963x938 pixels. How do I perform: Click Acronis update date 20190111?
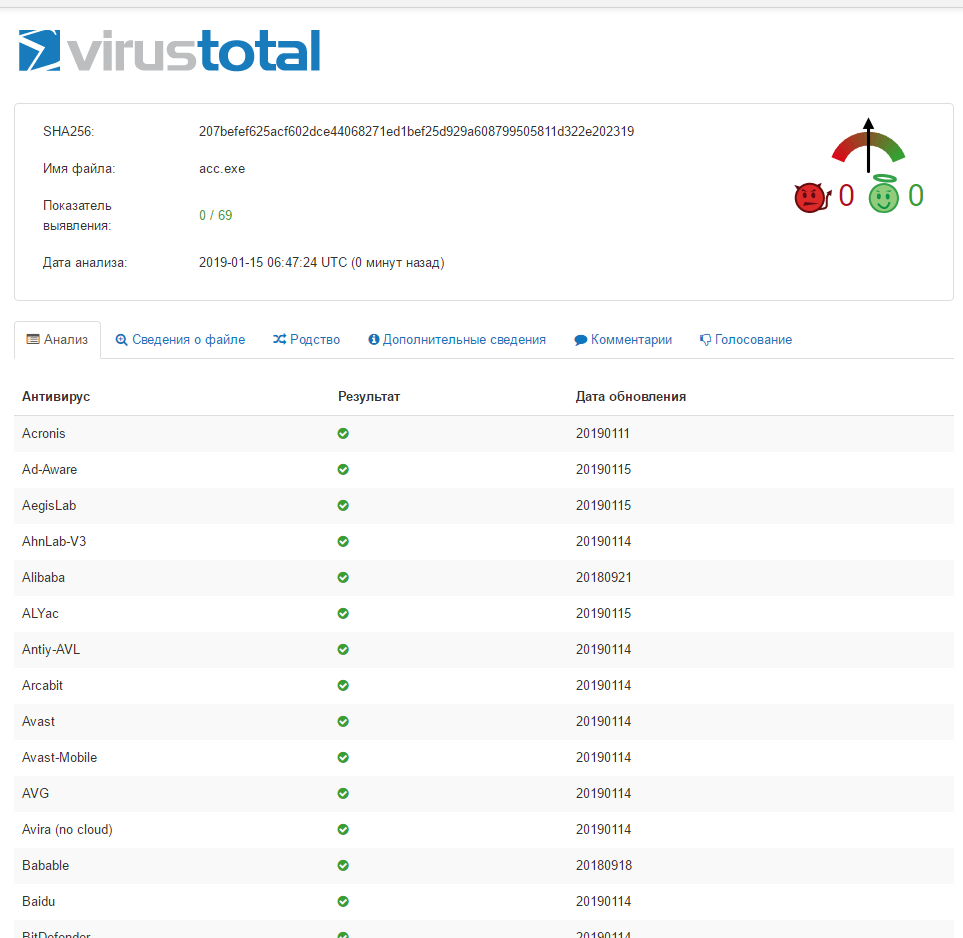point(603,434)
